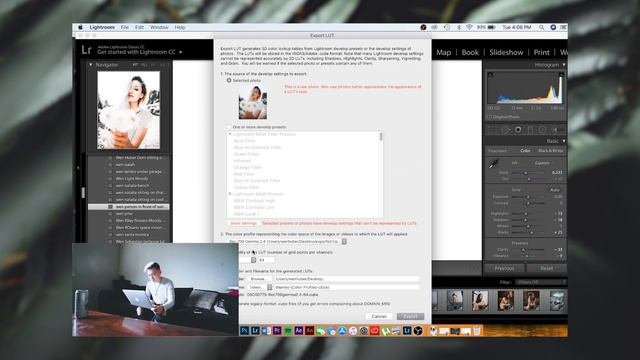Open the Photoshop icon in the Dock

tap(244, 331)
